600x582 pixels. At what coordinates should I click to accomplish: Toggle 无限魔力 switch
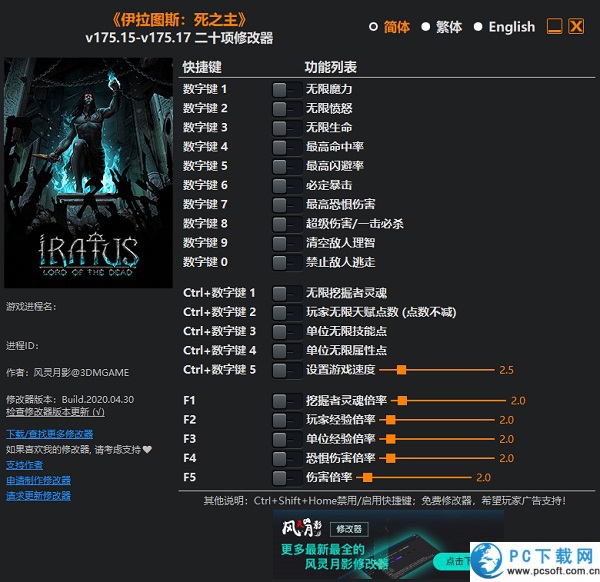click(287, 90)
